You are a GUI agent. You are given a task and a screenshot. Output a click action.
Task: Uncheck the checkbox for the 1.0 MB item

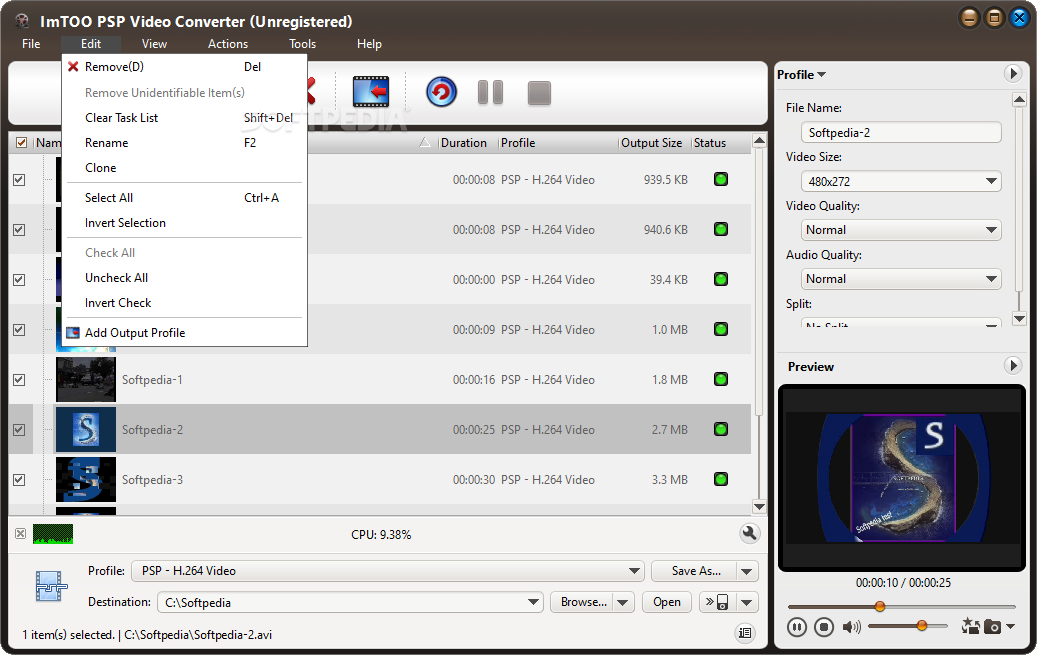tap(19, 329)
